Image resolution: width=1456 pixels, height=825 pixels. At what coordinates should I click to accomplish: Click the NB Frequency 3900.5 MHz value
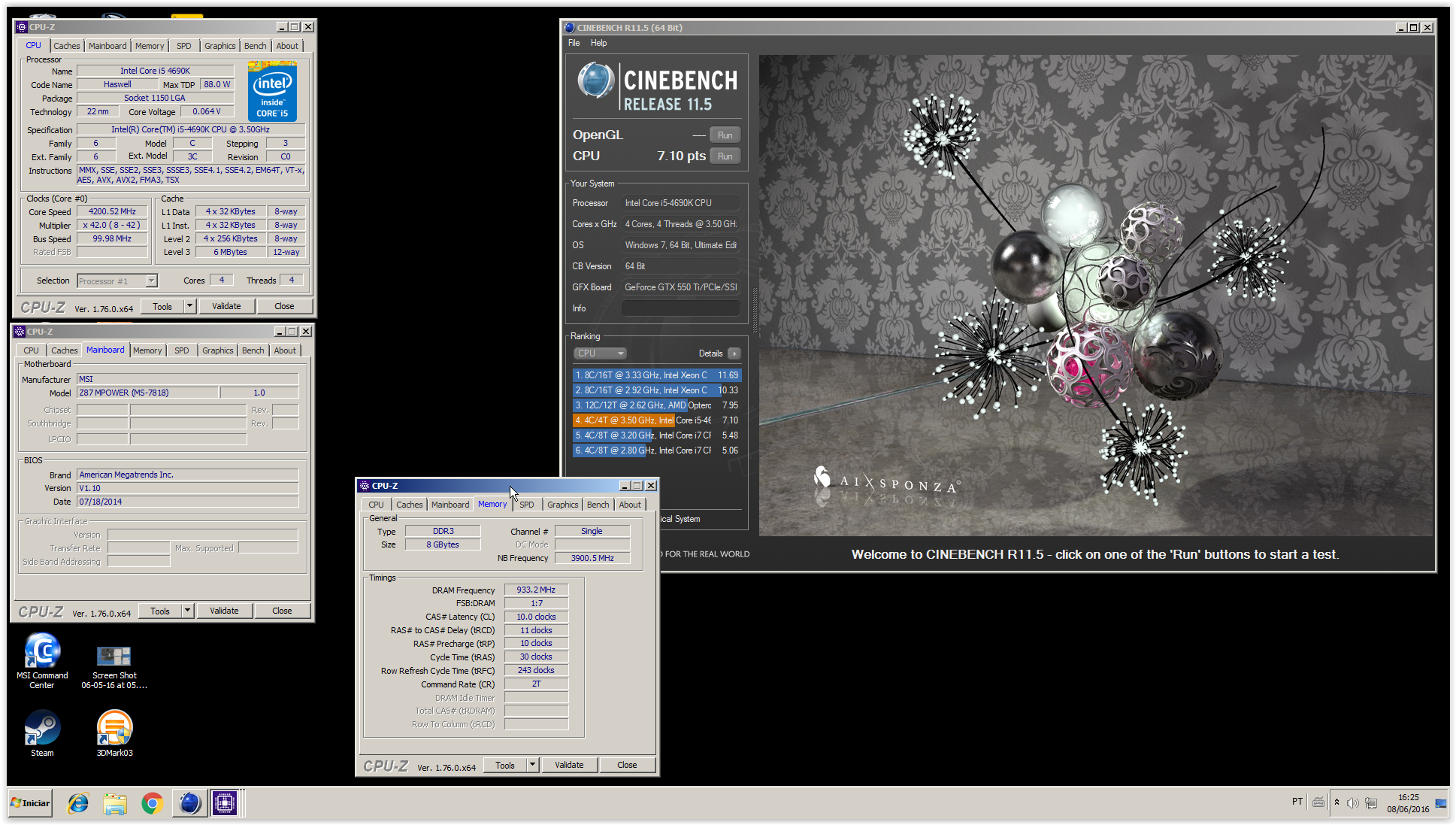point(592,558)
